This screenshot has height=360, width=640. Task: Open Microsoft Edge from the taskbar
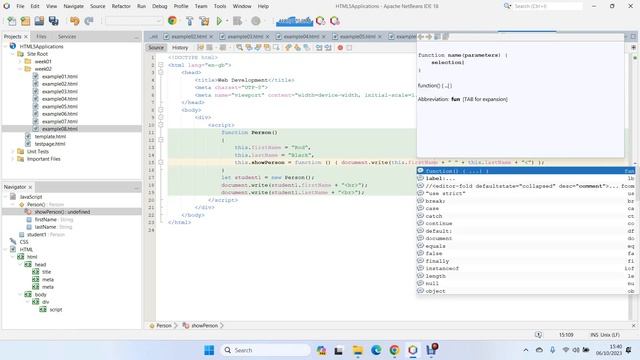click(376, 350)
